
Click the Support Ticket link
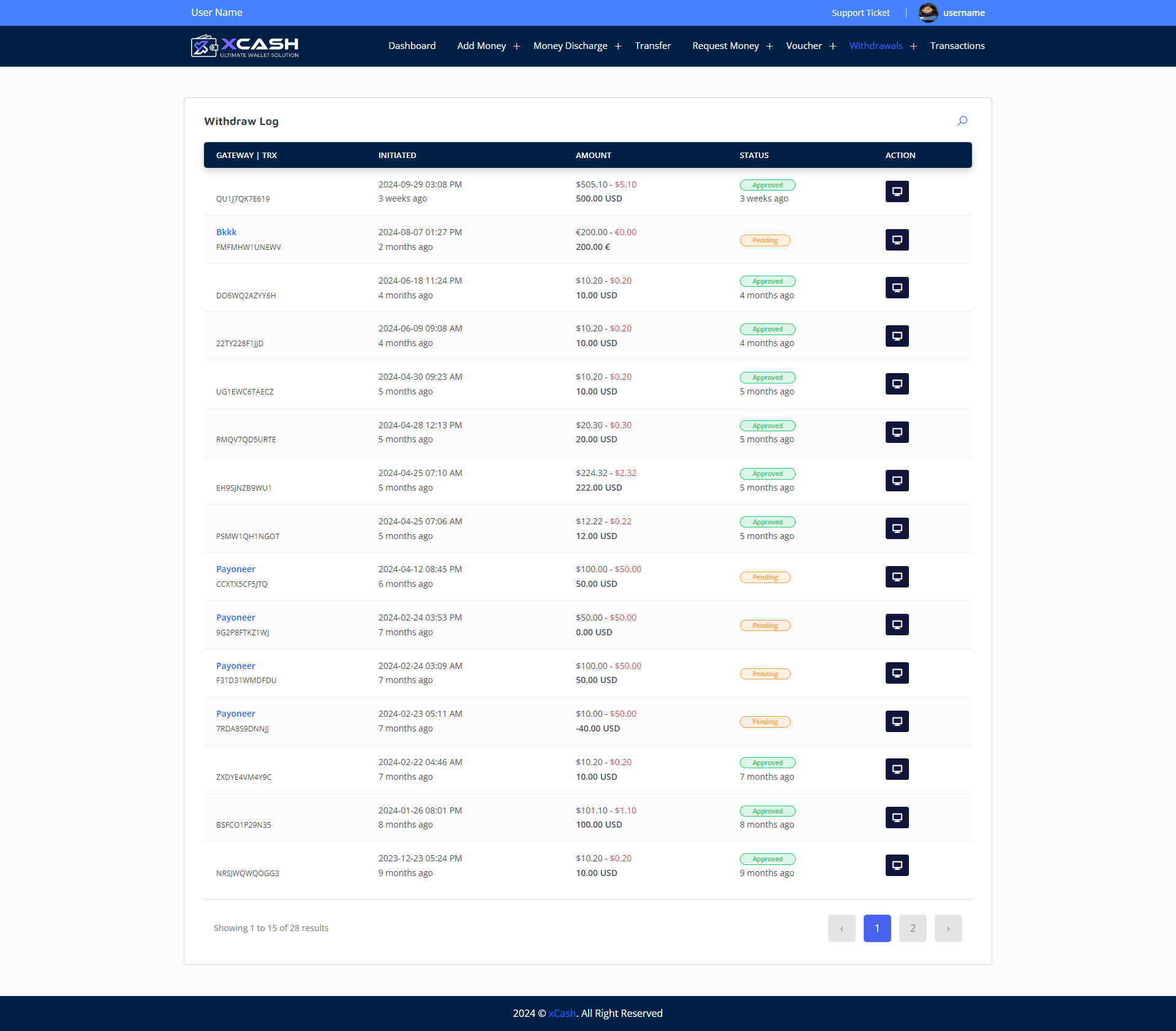860,13
